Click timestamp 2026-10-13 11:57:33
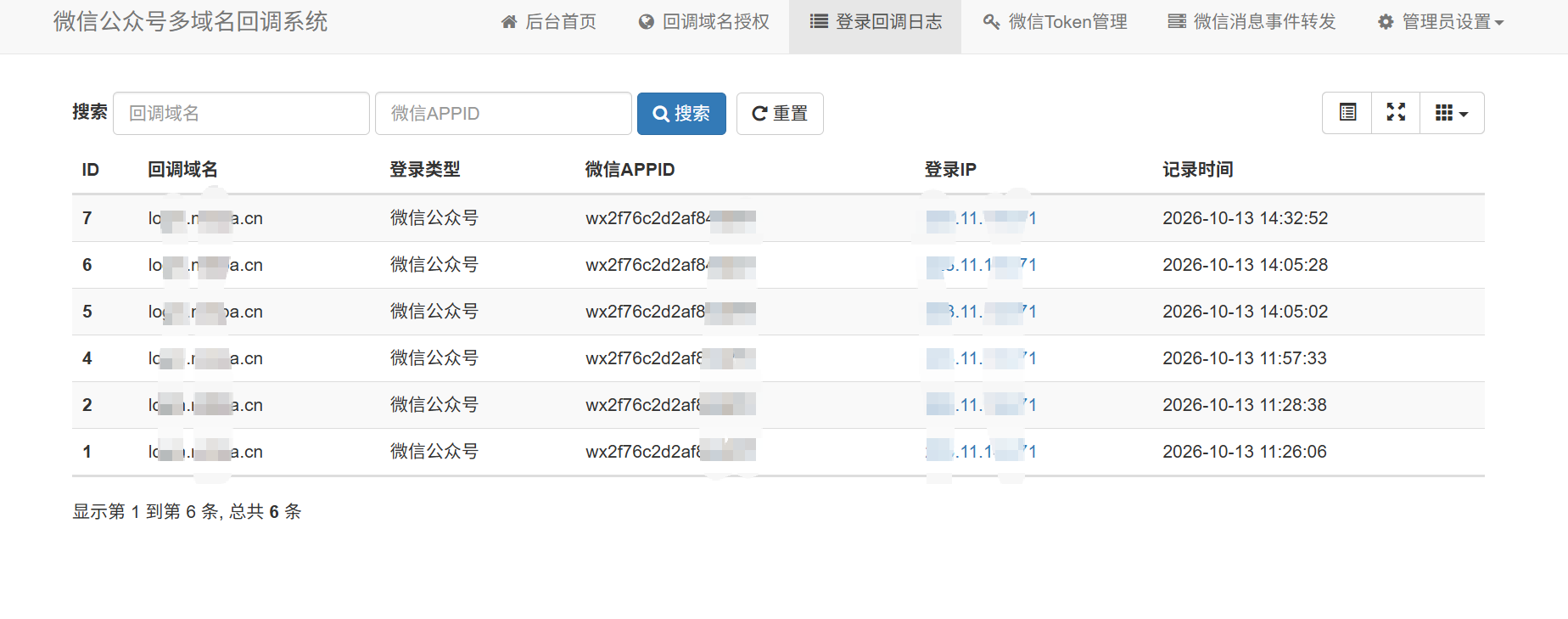Viewport: 1568px width, 619px height. [x=1244, y=358]
